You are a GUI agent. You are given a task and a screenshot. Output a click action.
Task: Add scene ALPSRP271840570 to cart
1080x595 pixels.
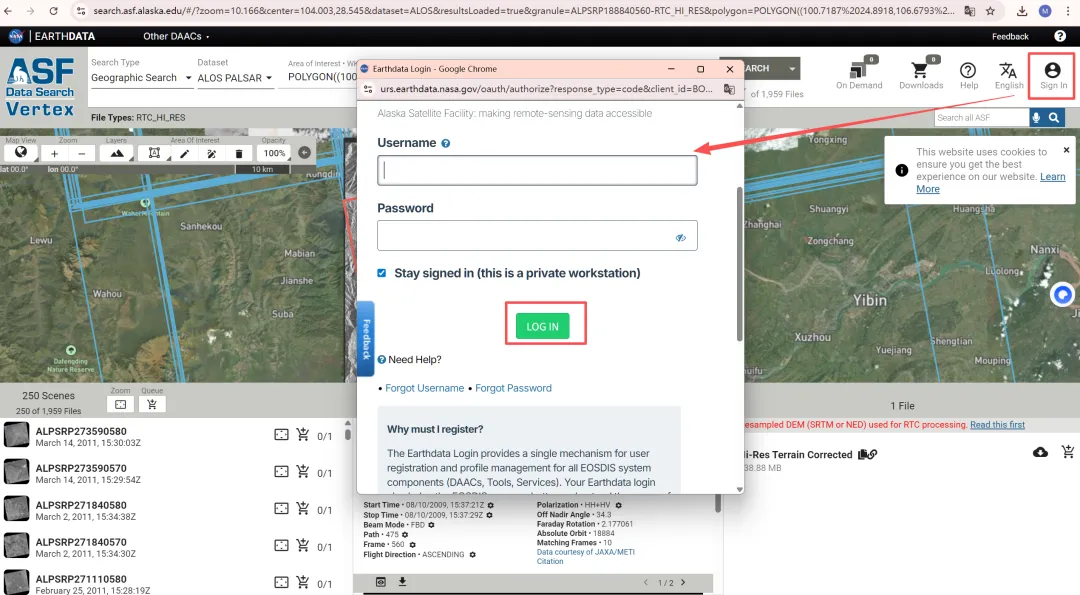tap(302, 545)
